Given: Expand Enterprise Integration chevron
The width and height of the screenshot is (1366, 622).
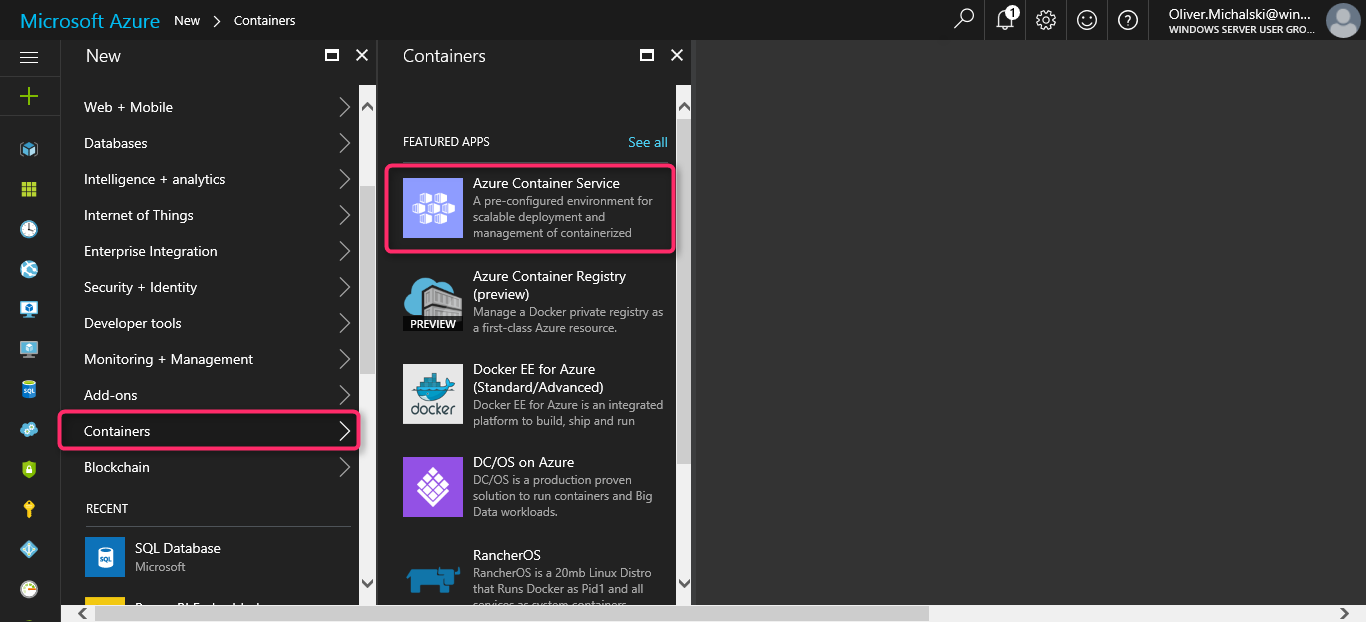Looking at the screenshot, I should pos(345,251).
